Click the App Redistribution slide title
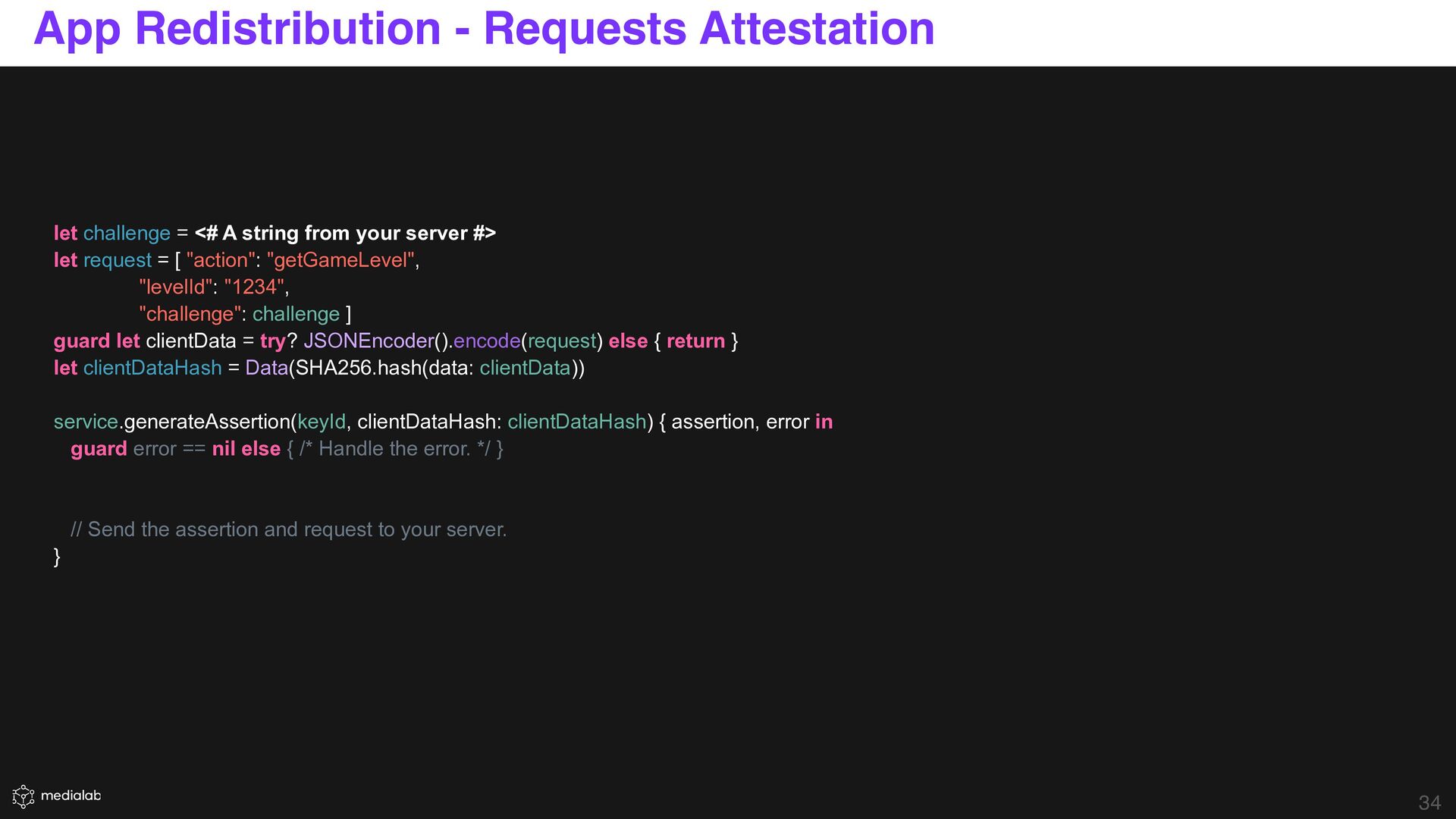Viewport: 1456px width, 819px height. (x=484, y=29)
